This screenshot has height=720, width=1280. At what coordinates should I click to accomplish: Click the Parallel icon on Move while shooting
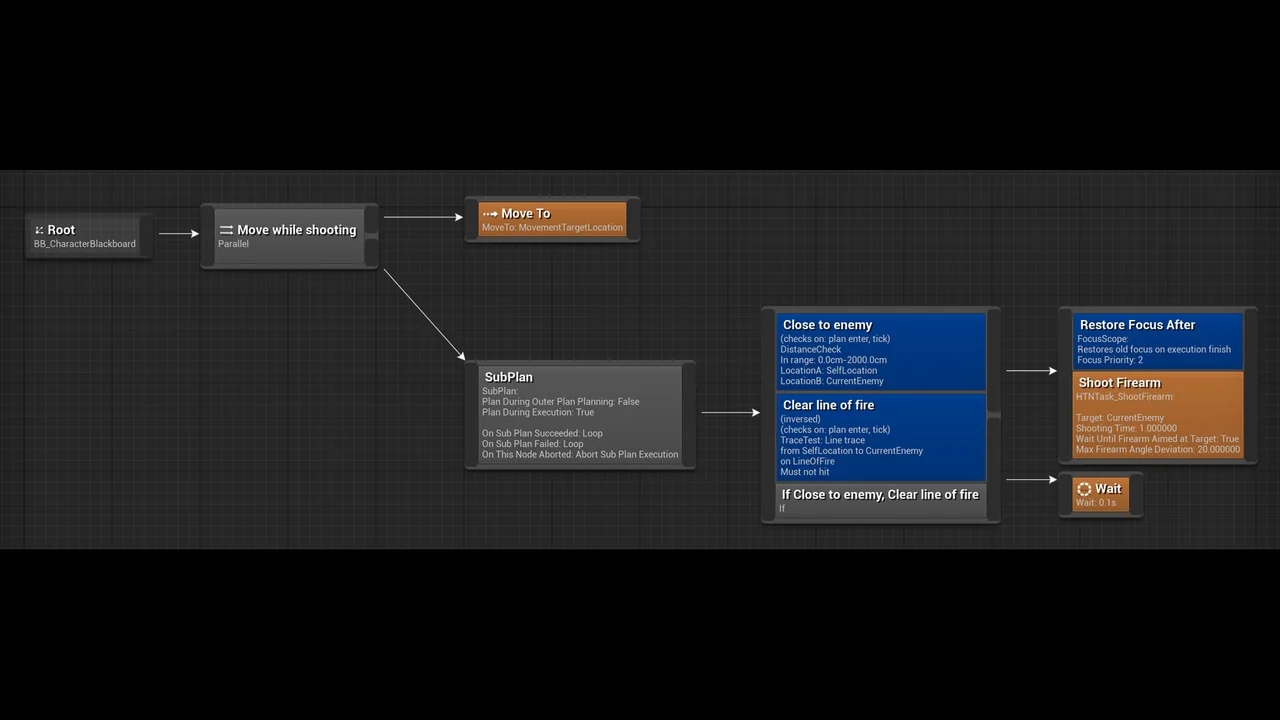[226, 230]
